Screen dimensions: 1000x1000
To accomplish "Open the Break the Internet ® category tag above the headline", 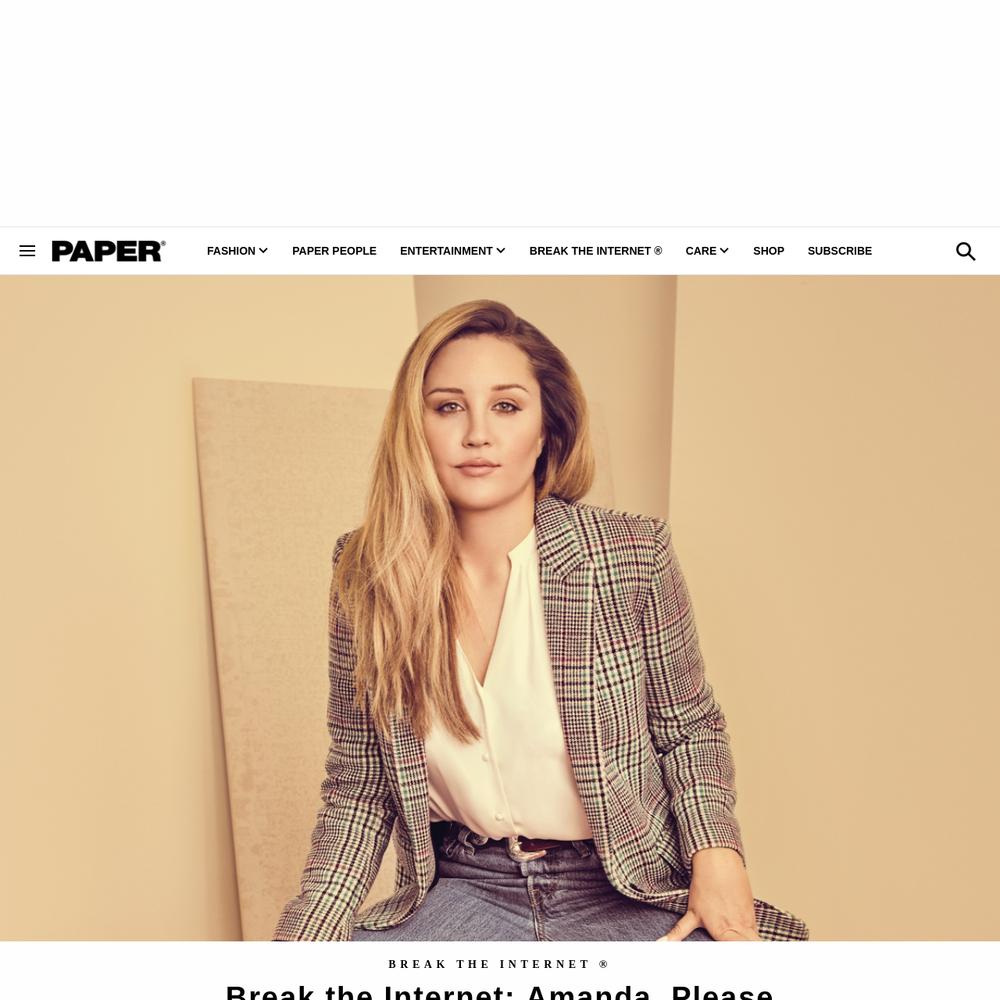I will tap(499, 964).
